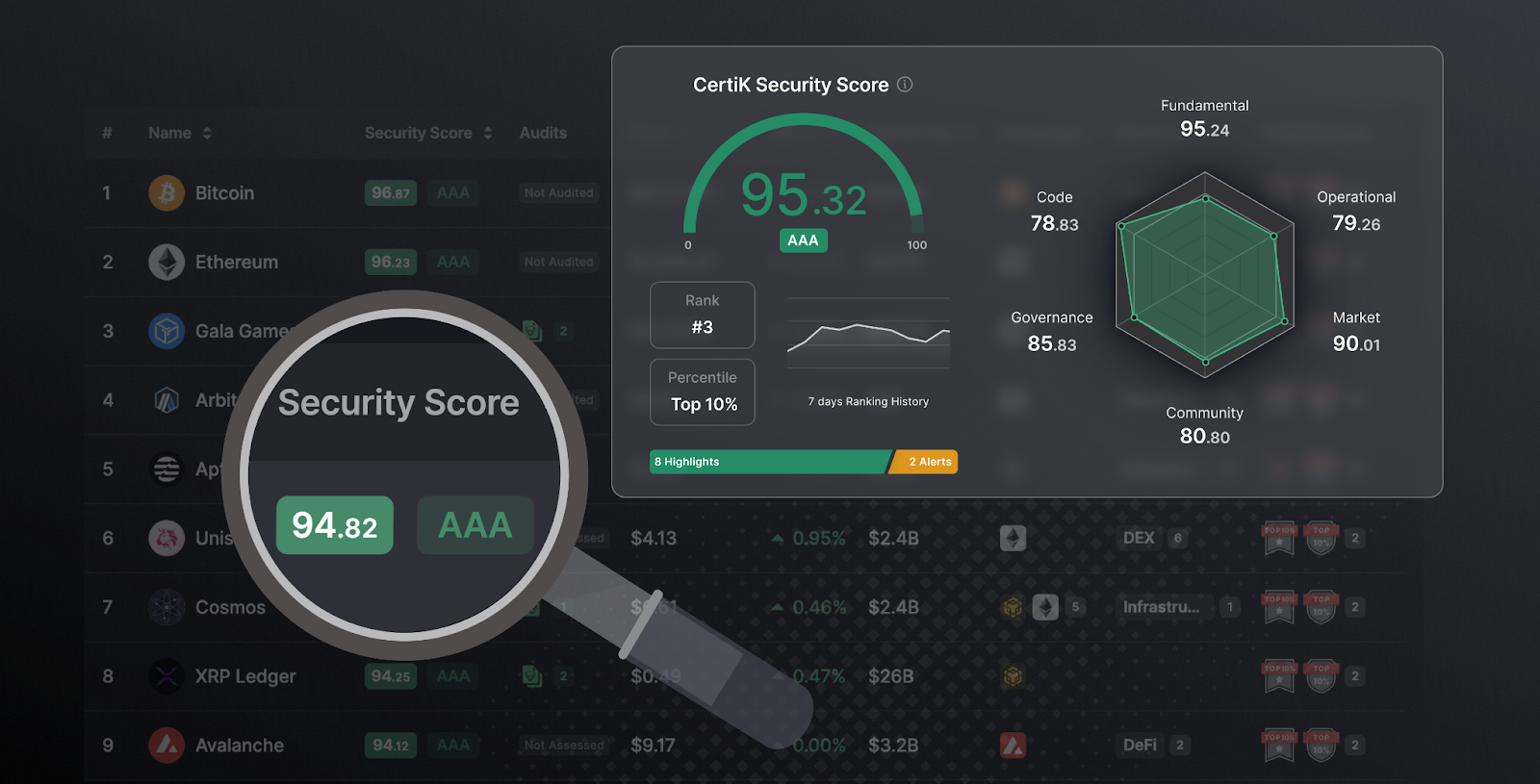Screen dimensions: 1540x784
Task: Click the Rank #3 box
Action: pos(703,315)
